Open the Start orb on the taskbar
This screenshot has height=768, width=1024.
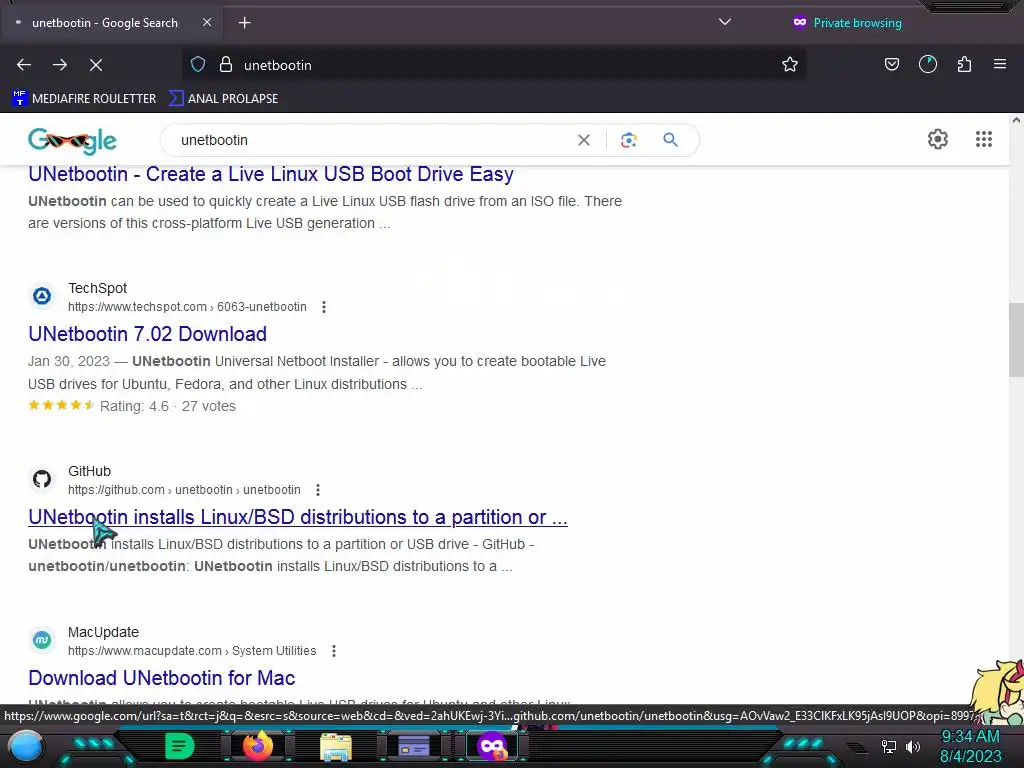tap(26, 746)
